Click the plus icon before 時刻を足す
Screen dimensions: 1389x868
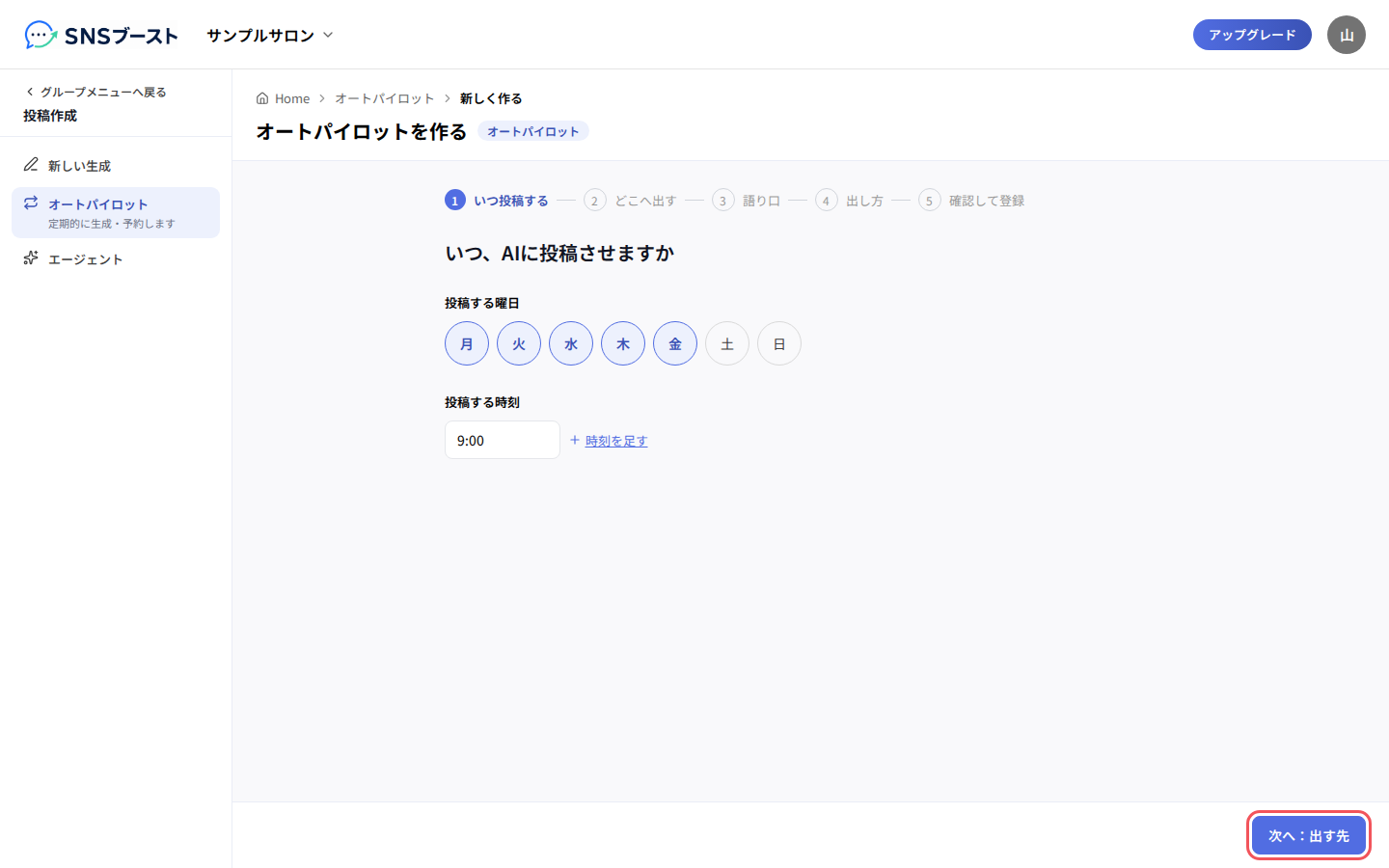[575, 440]
